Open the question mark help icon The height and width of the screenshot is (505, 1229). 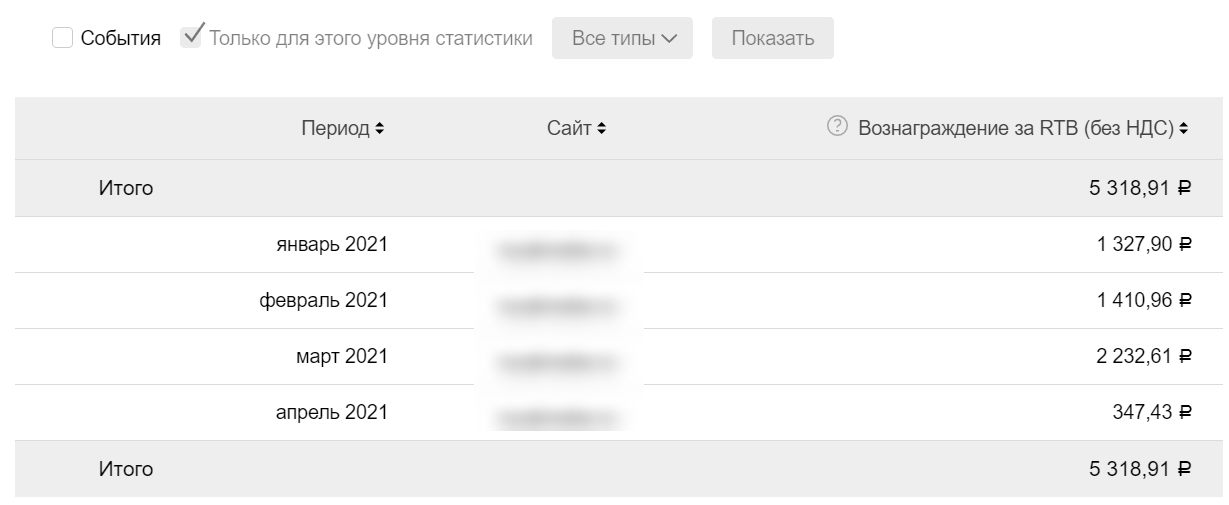pos(837,127)
